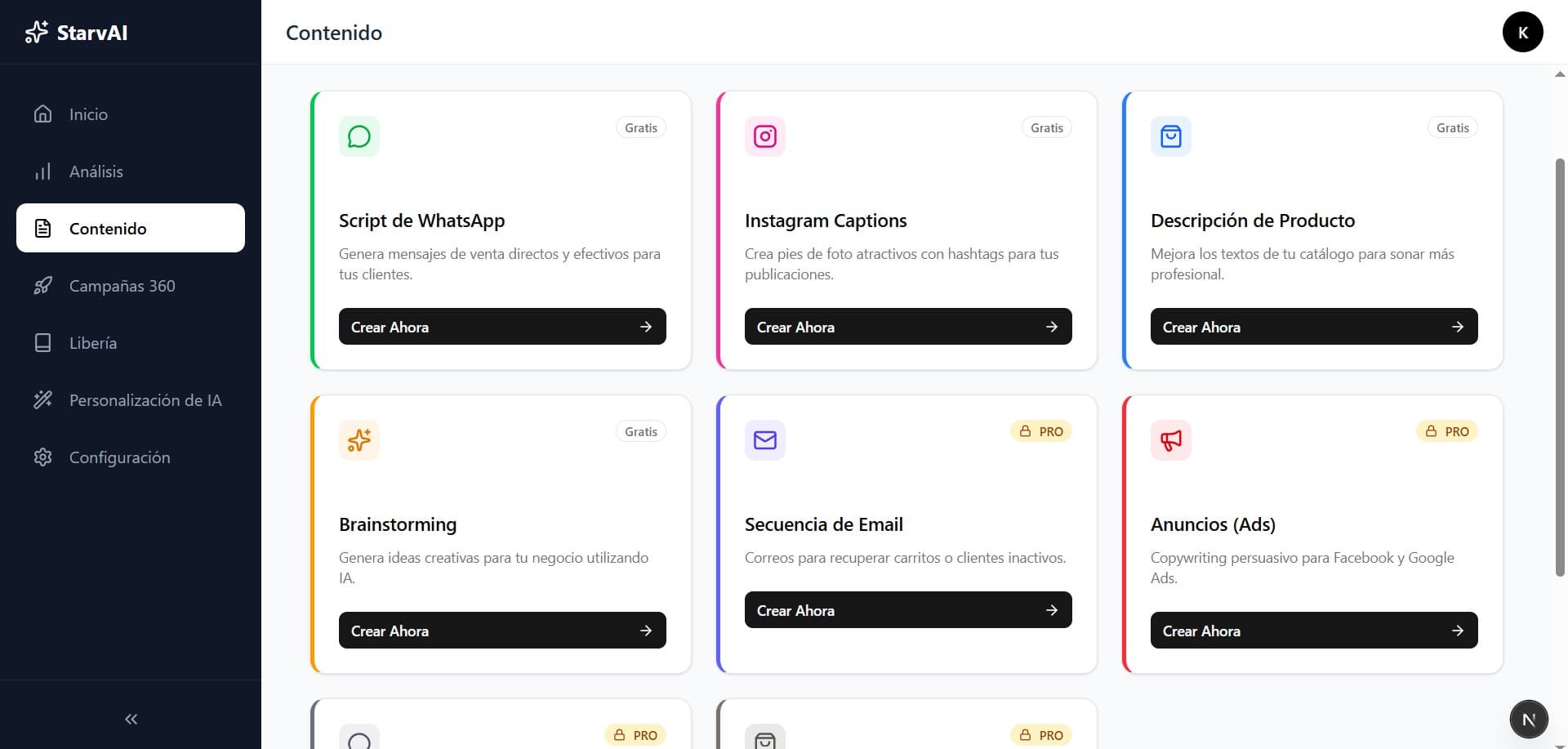
Task: Click Crear Ahora for Script de WhatsApp
Action: click(x=501, y=327)
